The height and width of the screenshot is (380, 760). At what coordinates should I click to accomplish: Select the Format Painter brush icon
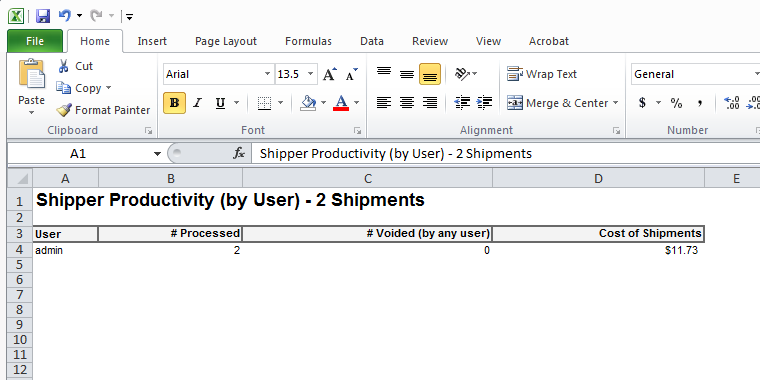point(64,110)
